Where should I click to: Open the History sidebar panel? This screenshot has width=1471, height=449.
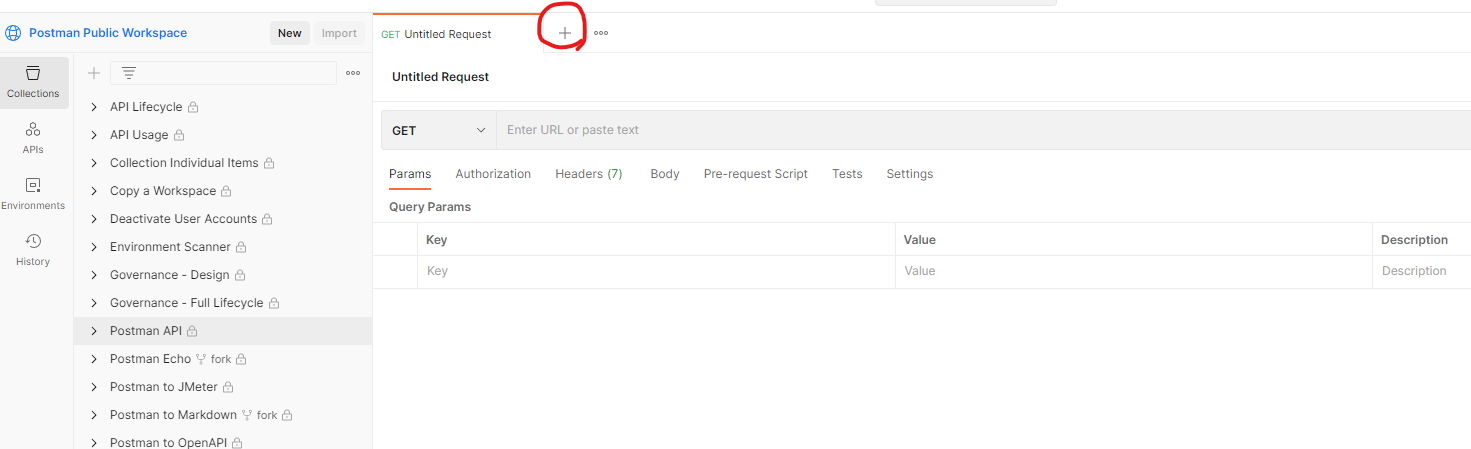(x=33, y=250)
